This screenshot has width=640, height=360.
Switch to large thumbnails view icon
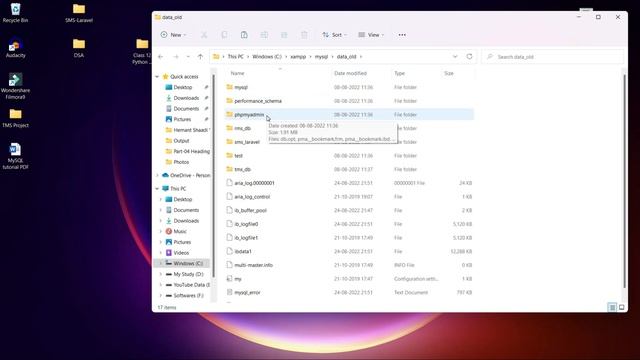pyautogui.click(x=622, y=307)
